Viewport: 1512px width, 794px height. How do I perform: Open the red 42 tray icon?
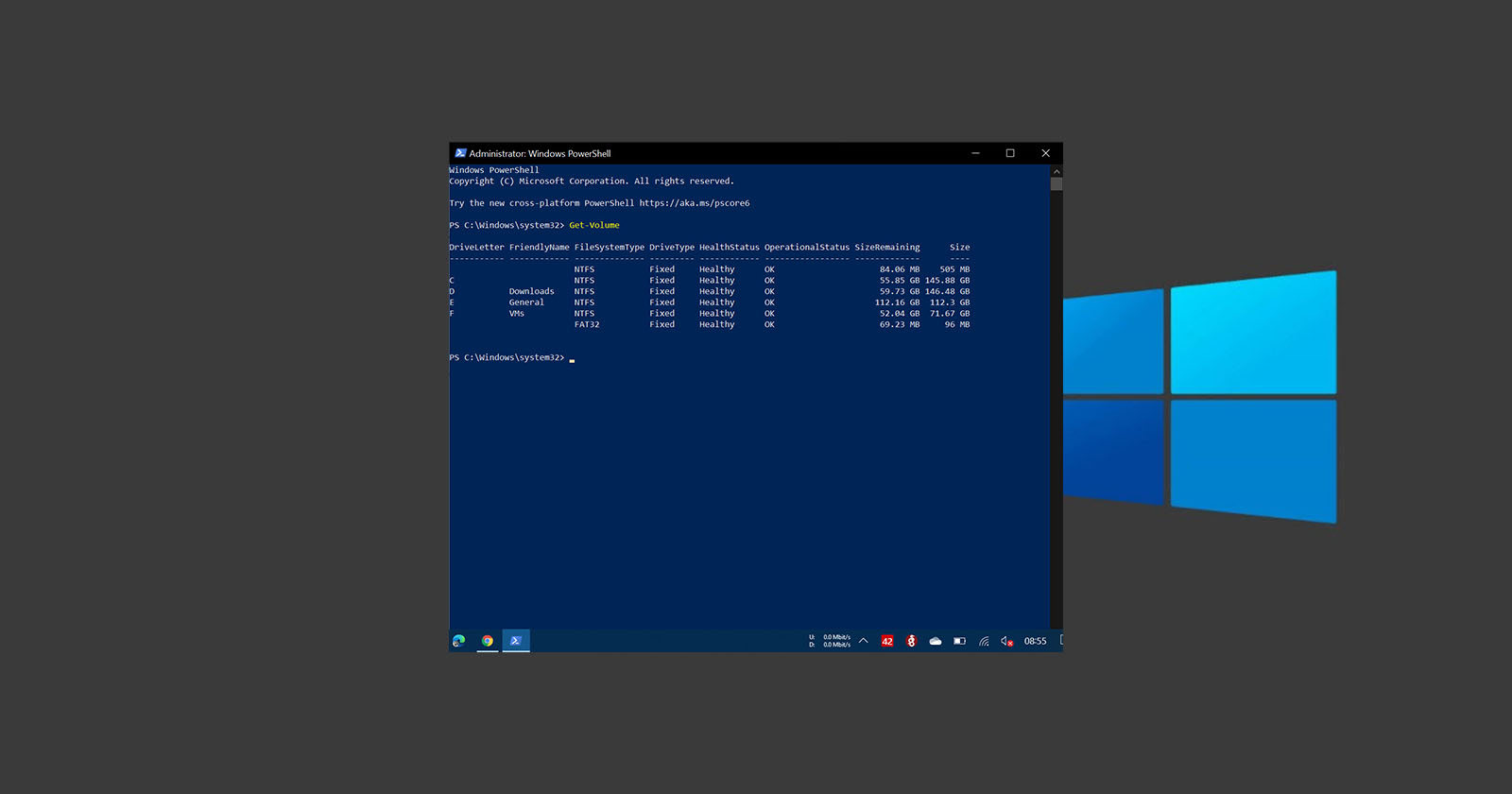click(x=887, y=641)
